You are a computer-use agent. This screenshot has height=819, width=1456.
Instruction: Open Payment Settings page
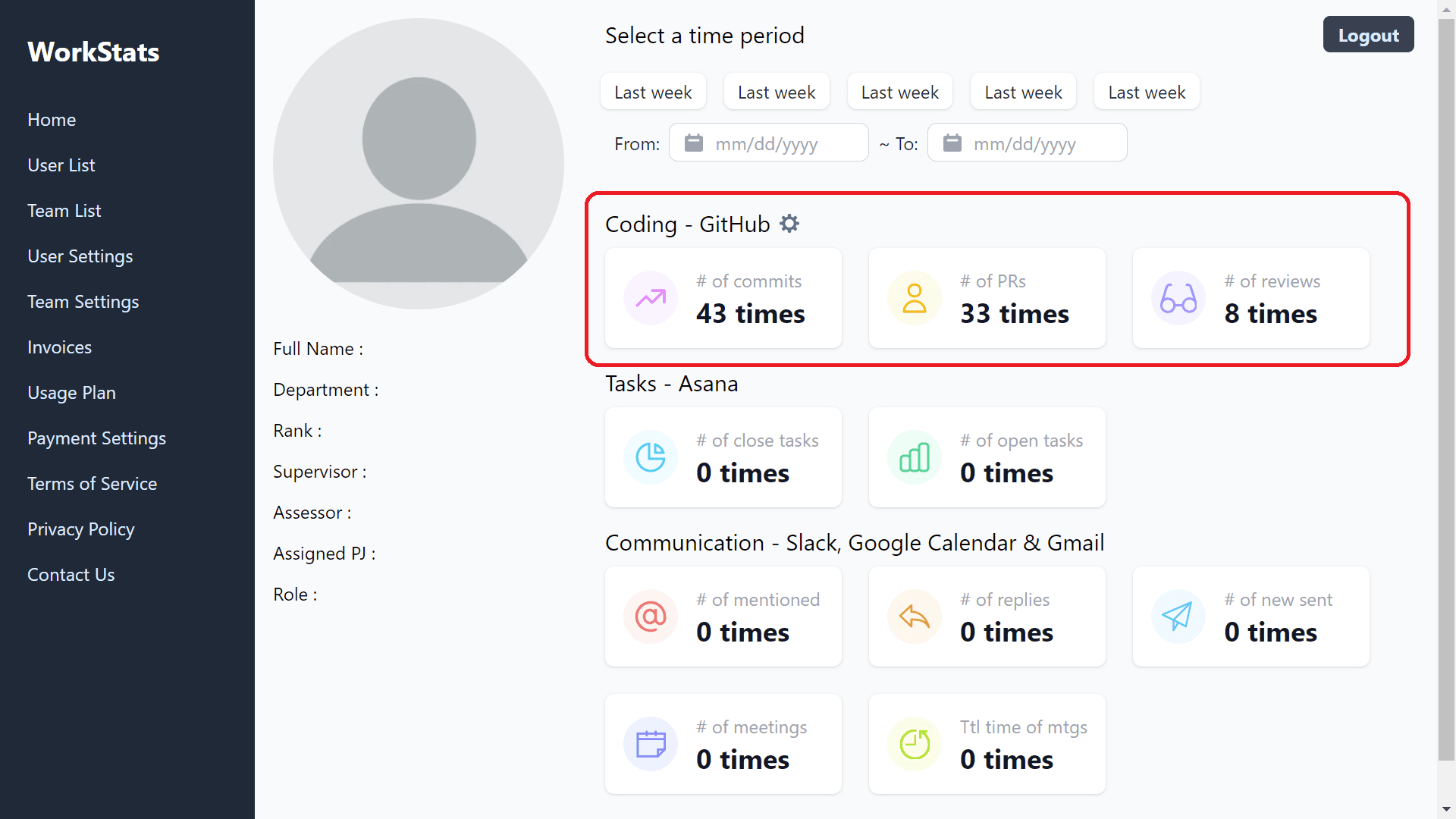[x=97, y=438]
